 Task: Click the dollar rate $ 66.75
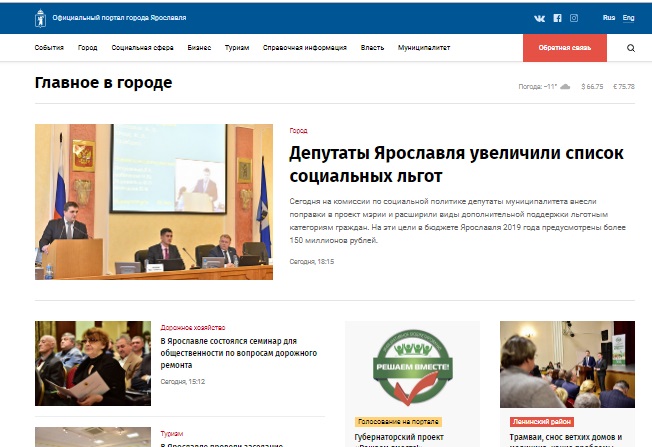pyautogui.click(x=592, y=86)
